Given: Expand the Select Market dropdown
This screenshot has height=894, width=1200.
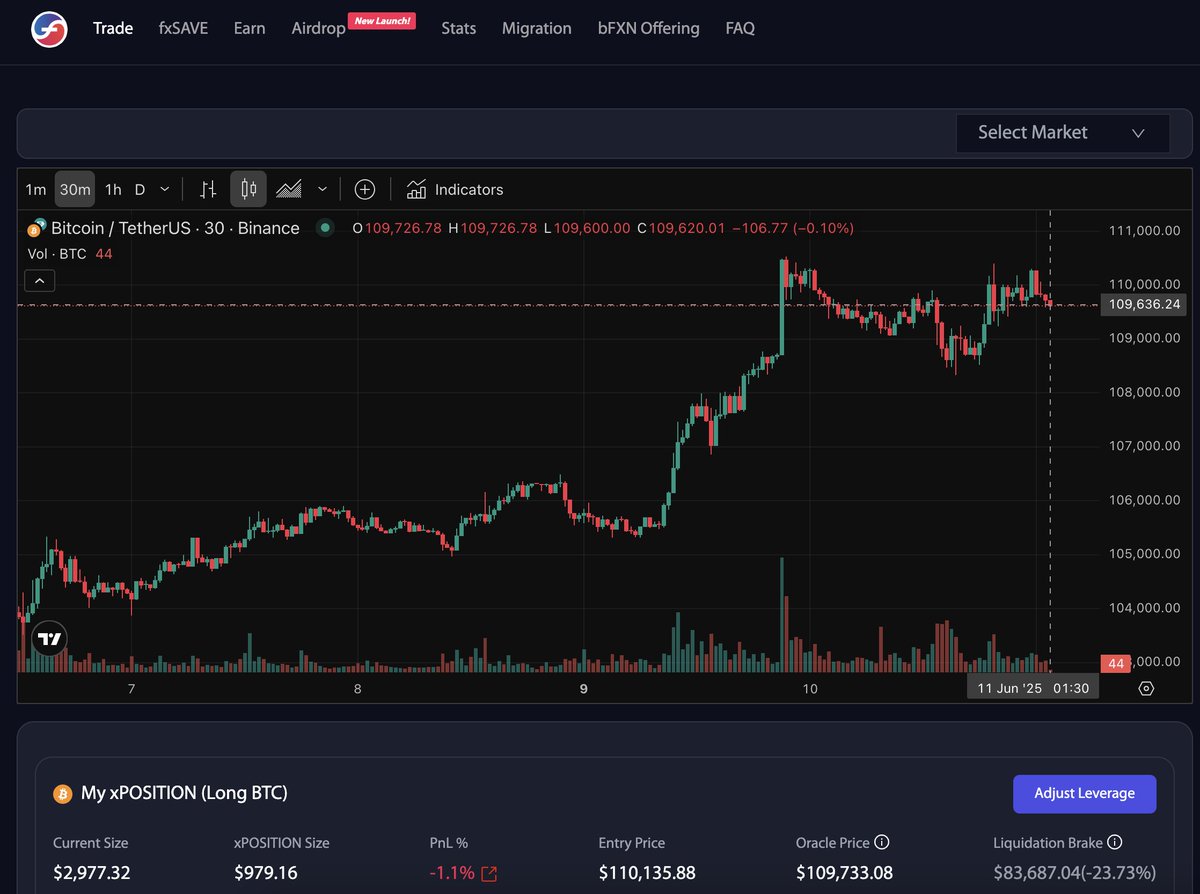Looking at the screenshot, I should tap(1062, 133).
